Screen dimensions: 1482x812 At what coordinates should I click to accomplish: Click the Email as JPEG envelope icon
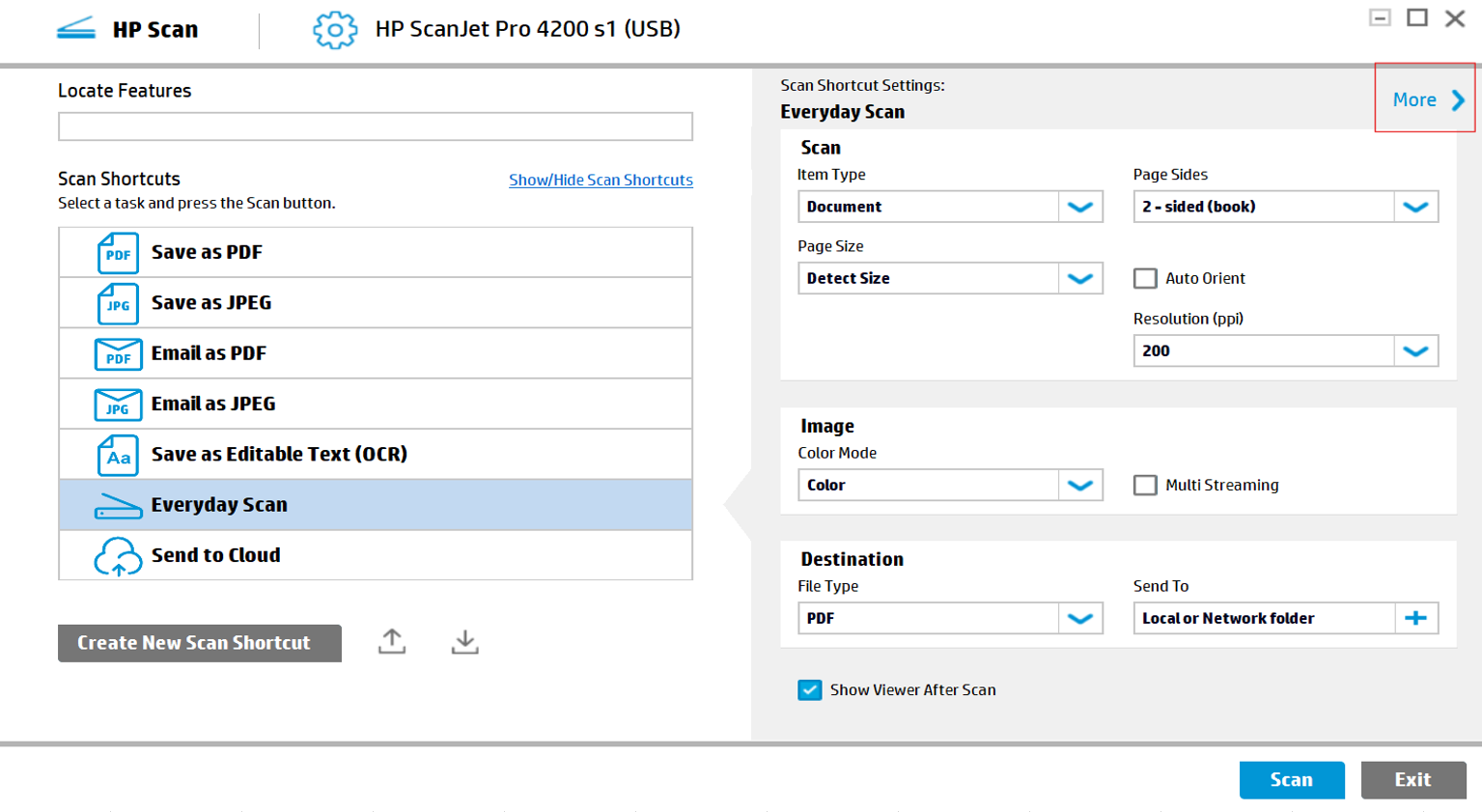117,404
